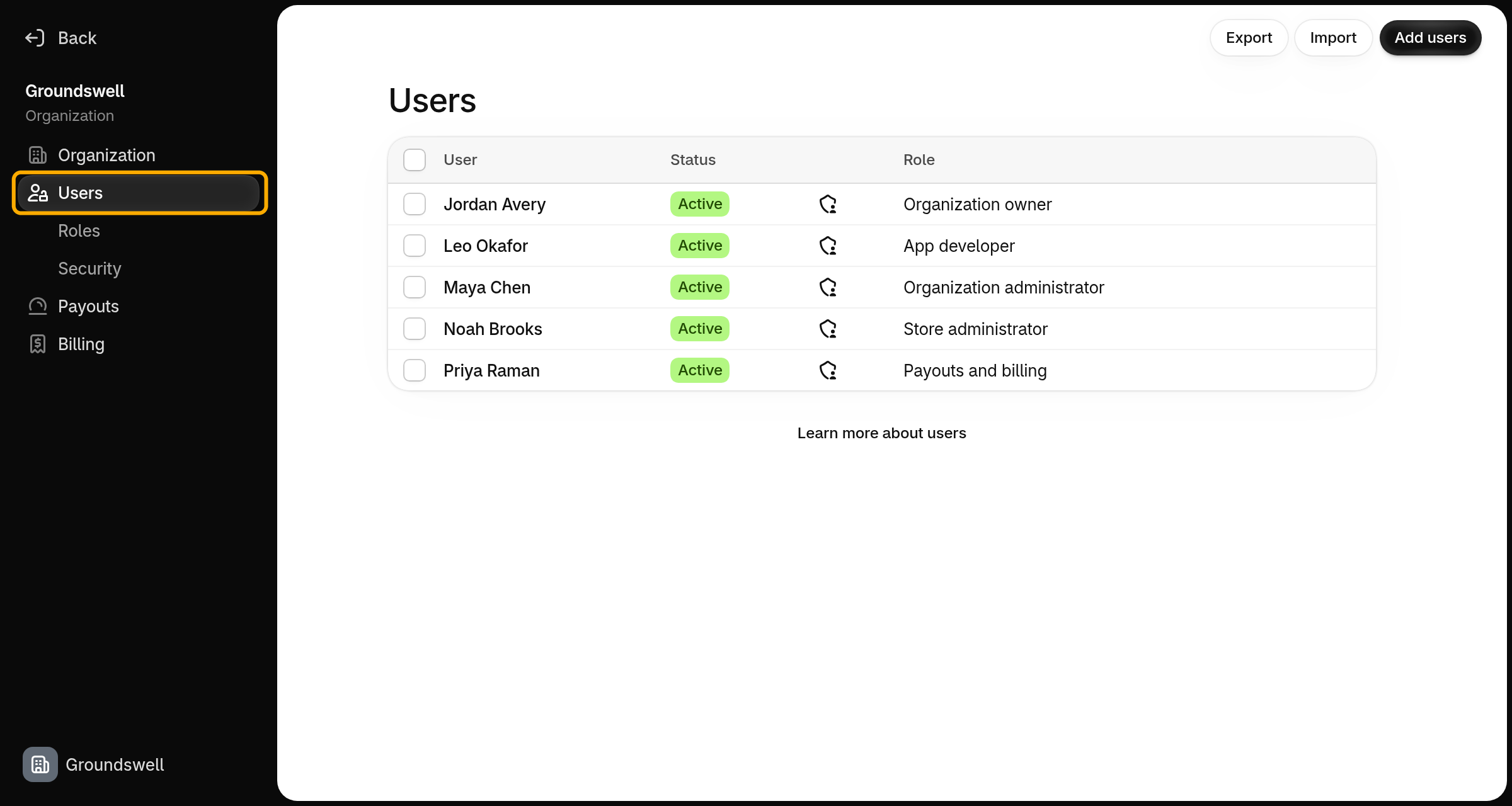Click the name Jordan Avery
This screenshot has height=806, width=1512.
pos(495,204)
